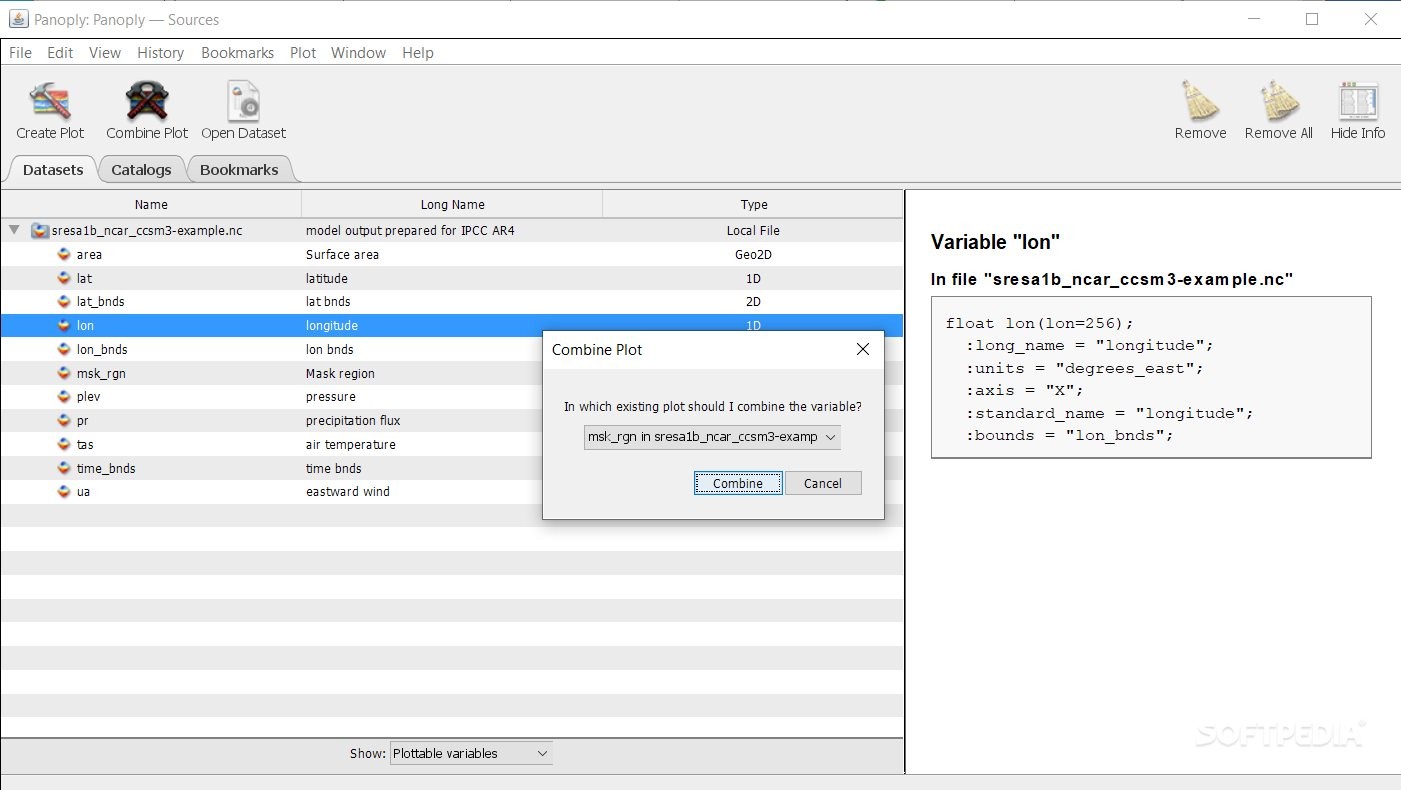Select the msk_rgn variable name
1401x790 pixels.
click(101, 373)
